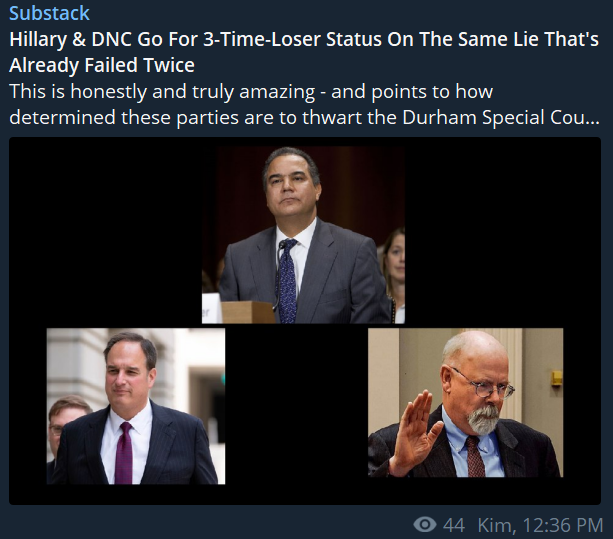Click the purple tie in the lower-left photo

[x=124, y=453]
